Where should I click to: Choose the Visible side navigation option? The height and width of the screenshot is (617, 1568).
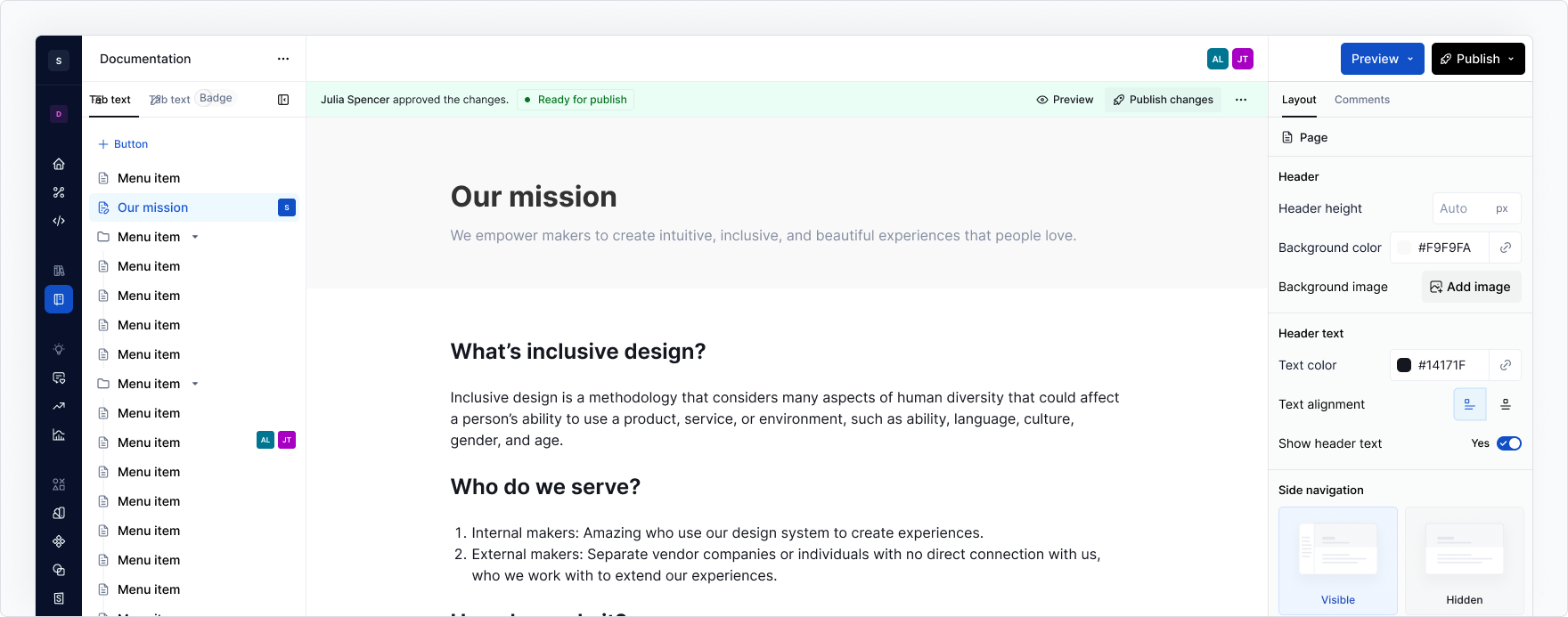1338,561
